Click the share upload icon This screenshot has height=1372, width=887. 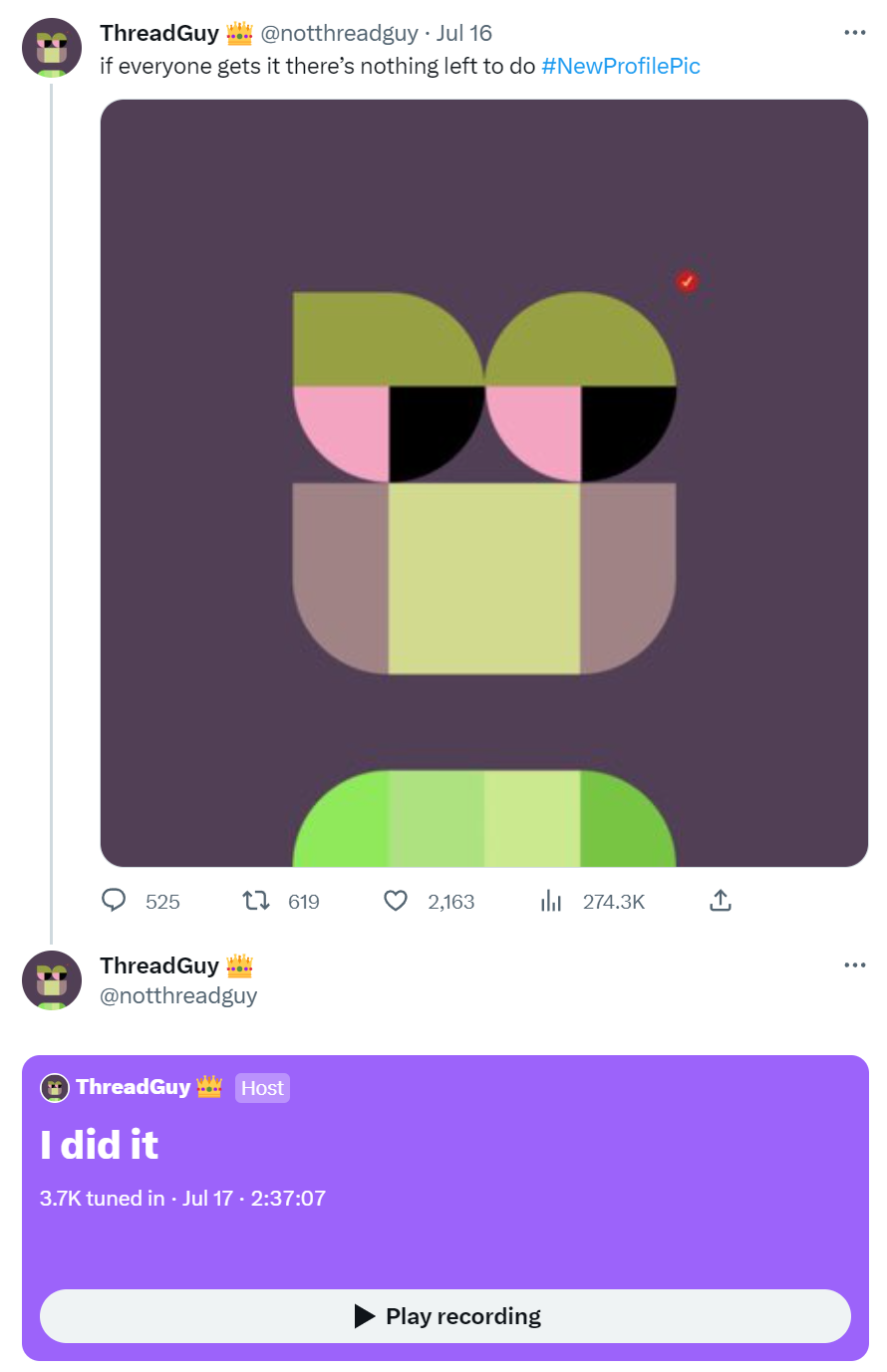[x=721, y=901]
